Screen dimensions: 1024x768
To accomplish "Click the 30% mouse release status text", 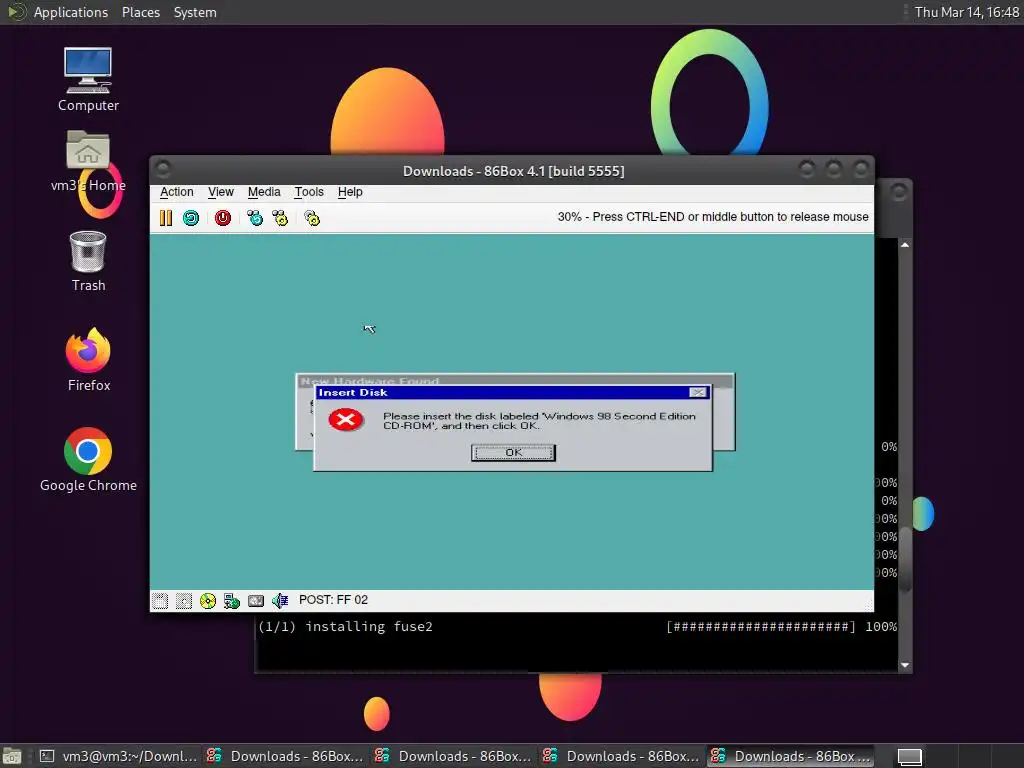I will coord(712,217).
